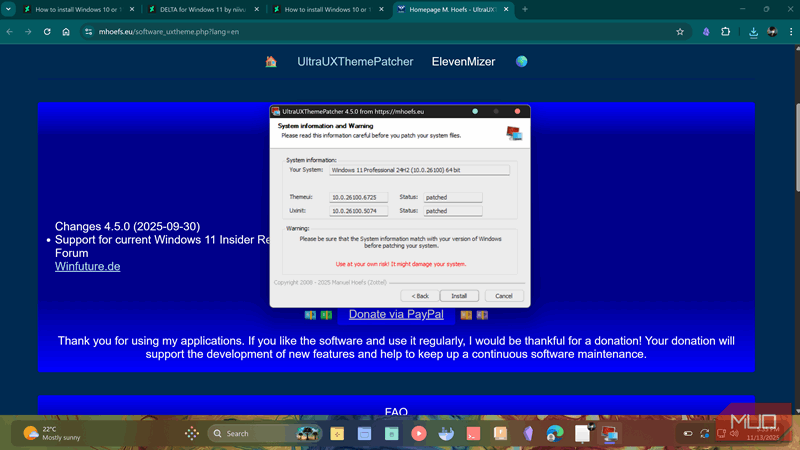Select the Homepage M. Hoefs tab
The width and height of the screenshot is (800, 450).
[453, 9]
